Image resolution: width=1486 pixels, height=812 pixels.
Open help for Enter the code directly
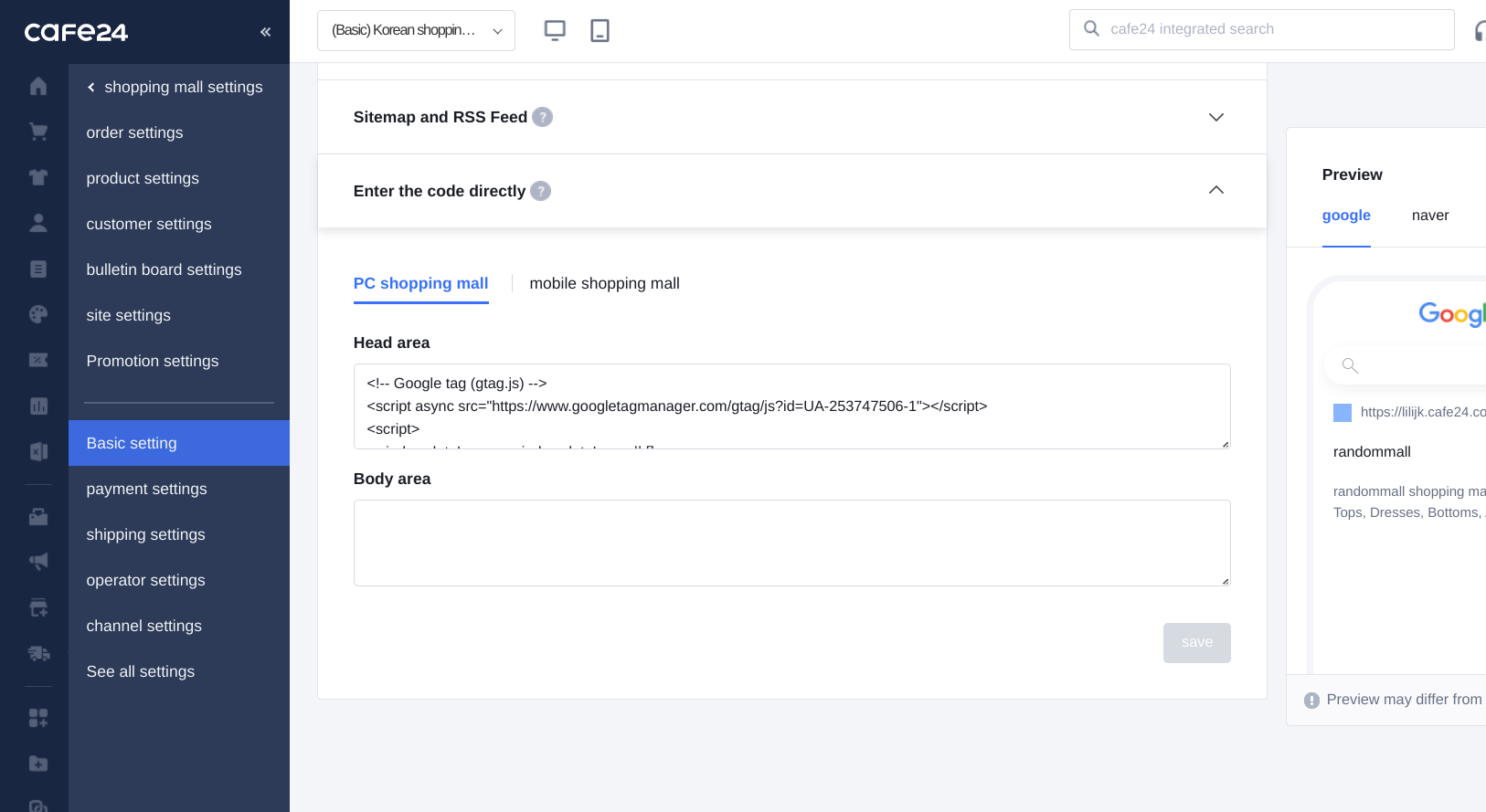[540, 191]
